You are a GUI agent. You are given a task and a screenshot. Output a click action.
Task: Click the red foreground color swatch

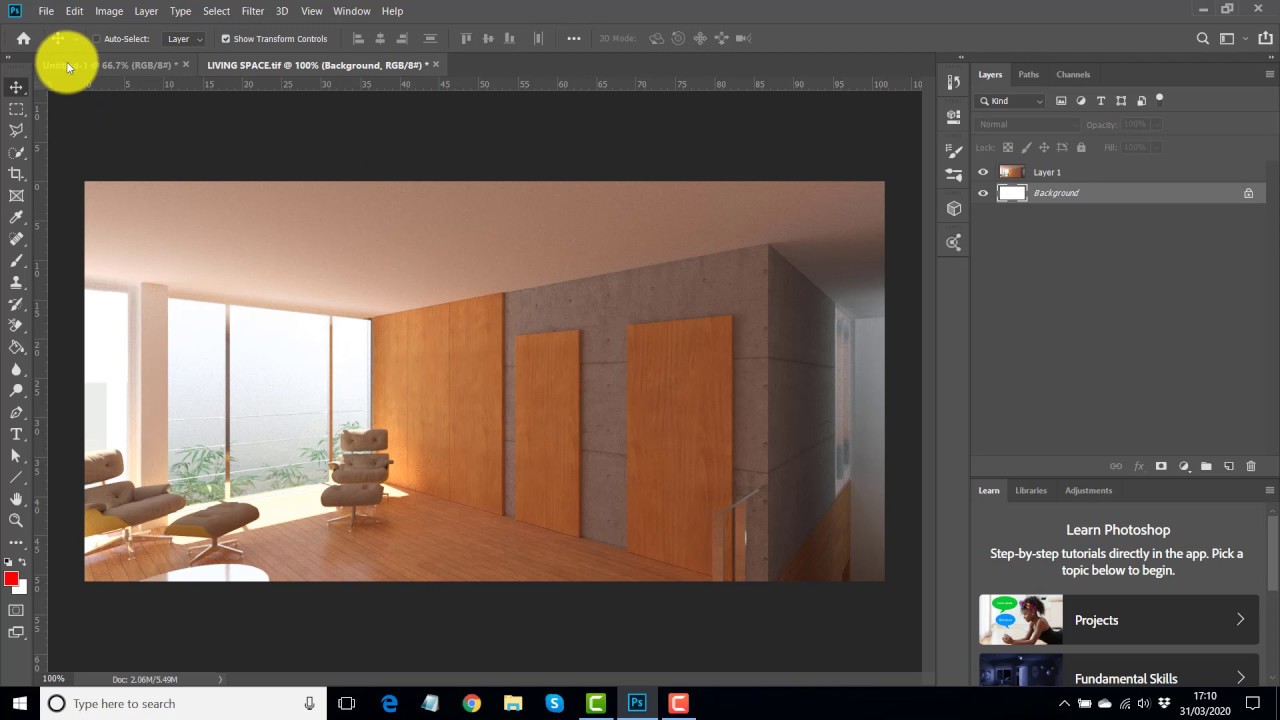[x=11, y=579]
